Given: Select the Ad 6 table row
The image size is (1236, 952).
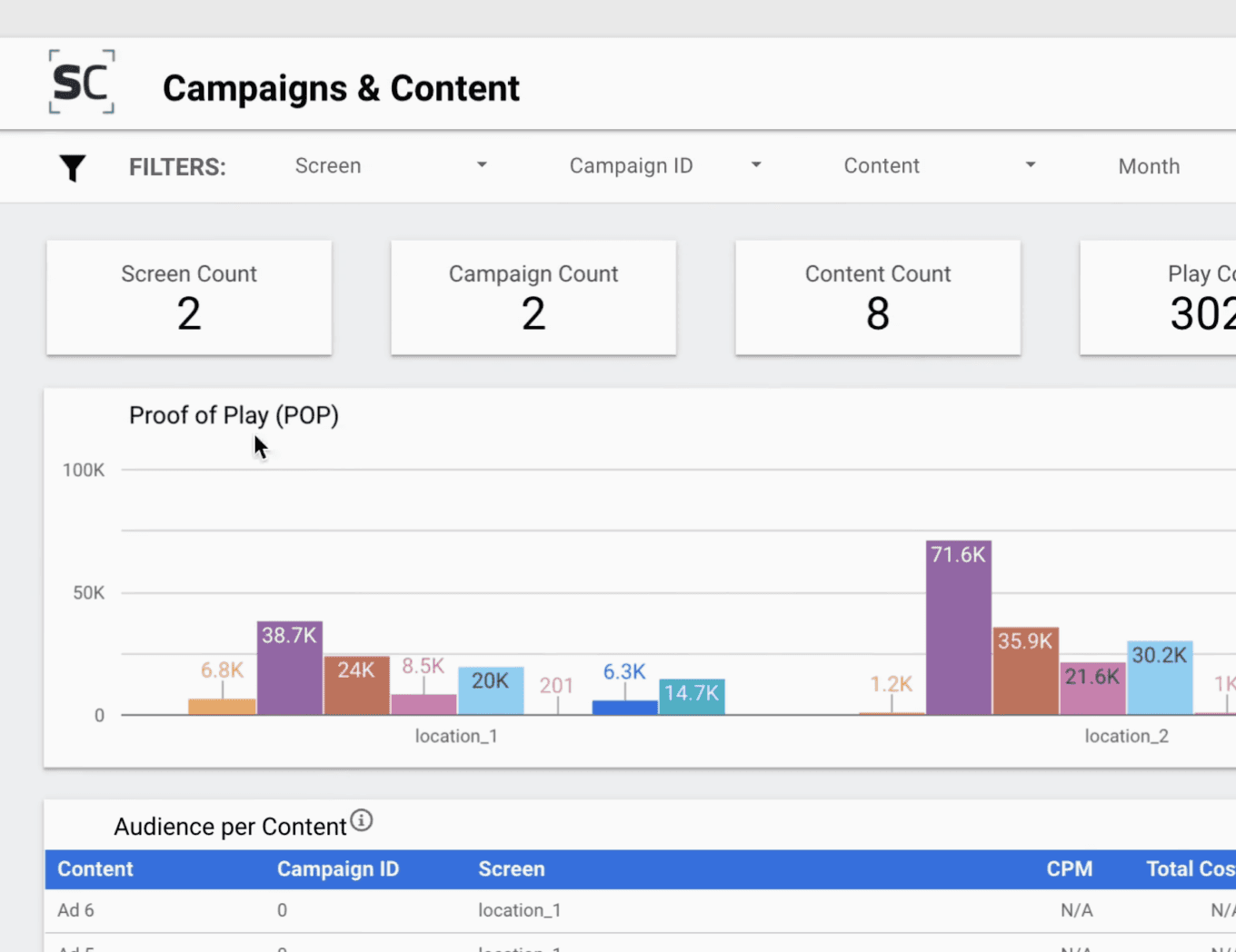Looking at the screenshot, I should [640, 910].
